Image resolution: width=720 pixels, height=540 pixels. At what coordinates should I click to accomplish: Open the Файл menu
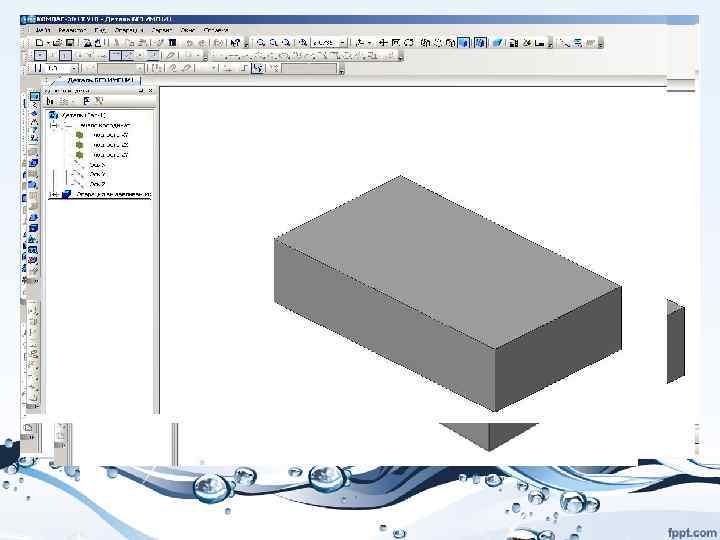tap(42, 30)
